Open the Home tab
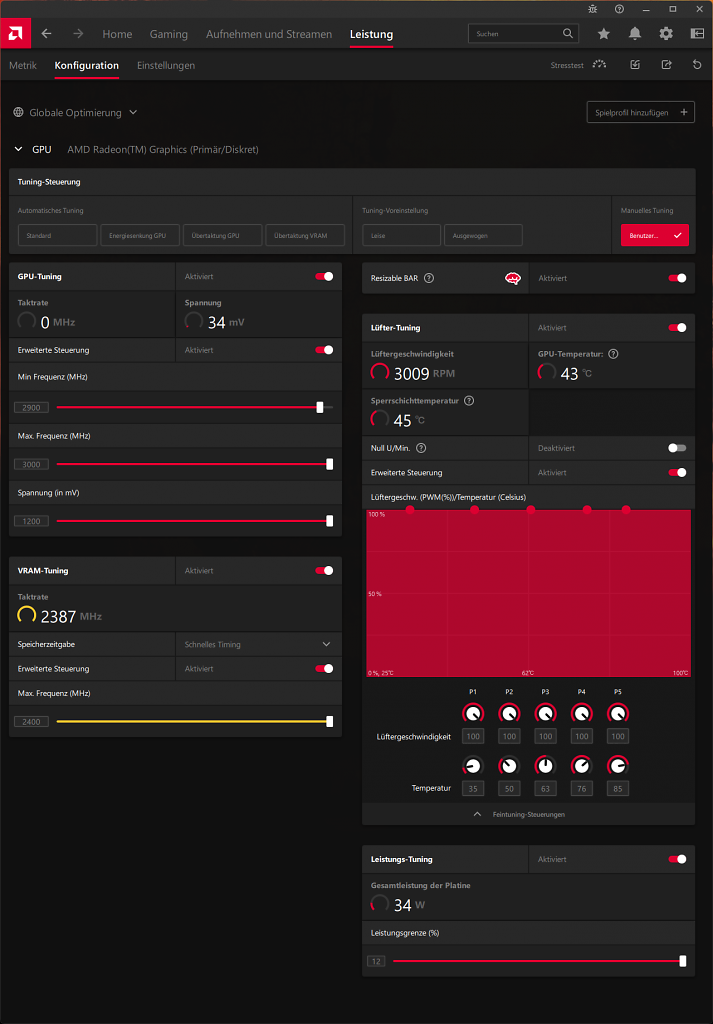The height and width of the screenshot is (1024, 713). coord(117,34)
